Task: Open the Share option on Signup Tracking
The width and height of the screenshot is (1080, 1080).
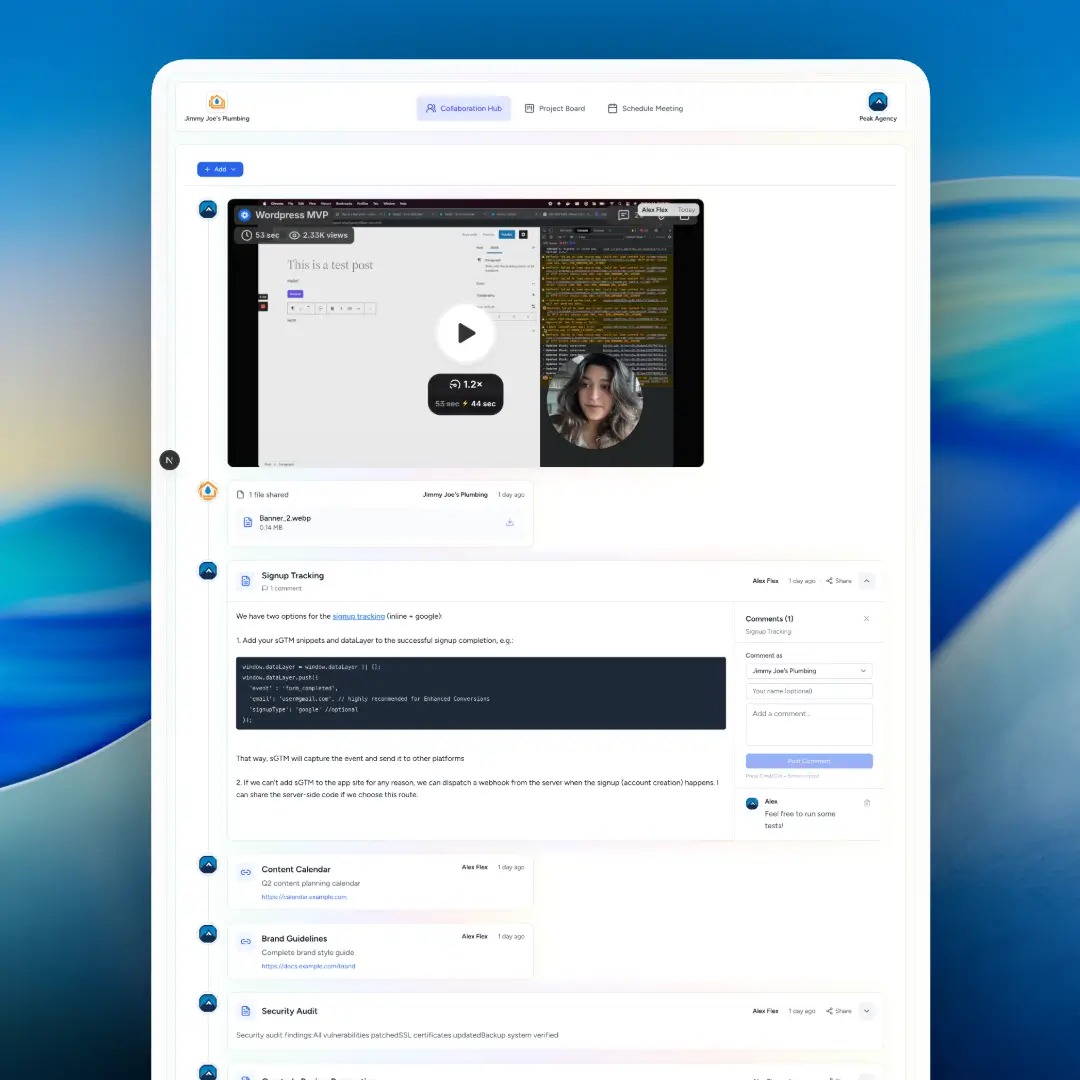Action: [x=838, y=581]
